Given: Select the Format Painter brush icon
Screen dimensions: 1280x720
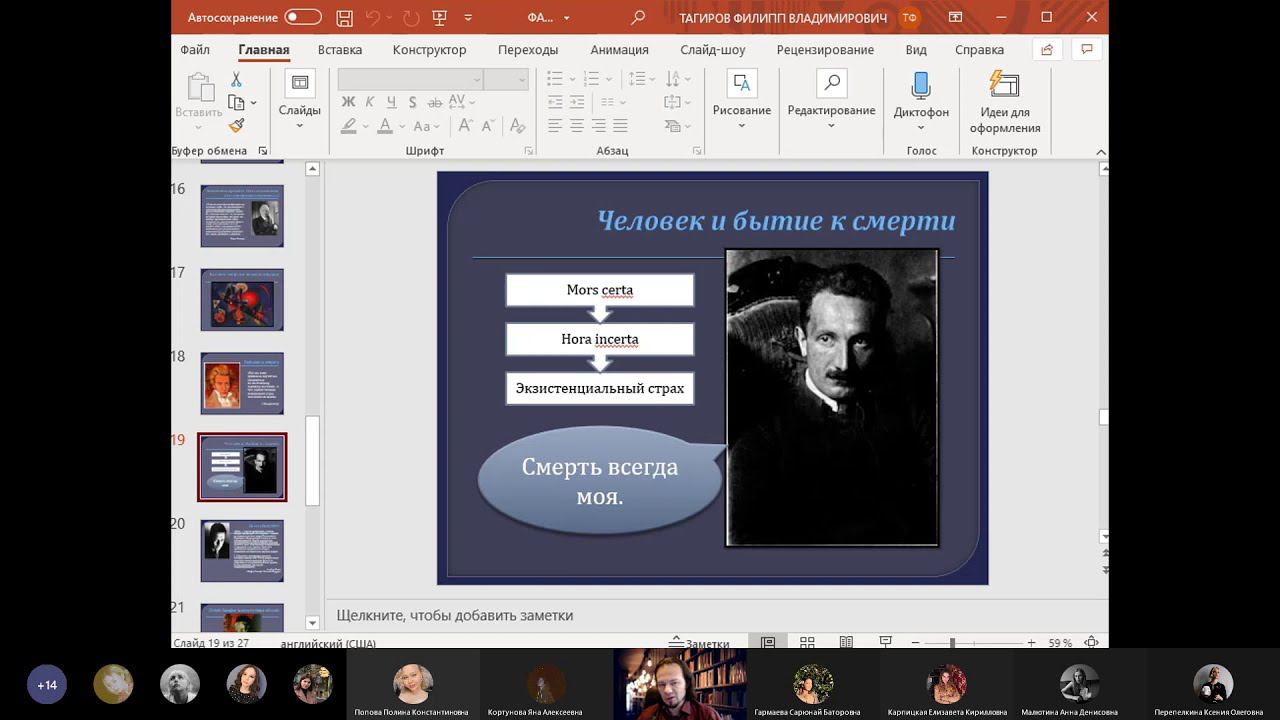Looking at the screenshot, I should coord(236,126).
